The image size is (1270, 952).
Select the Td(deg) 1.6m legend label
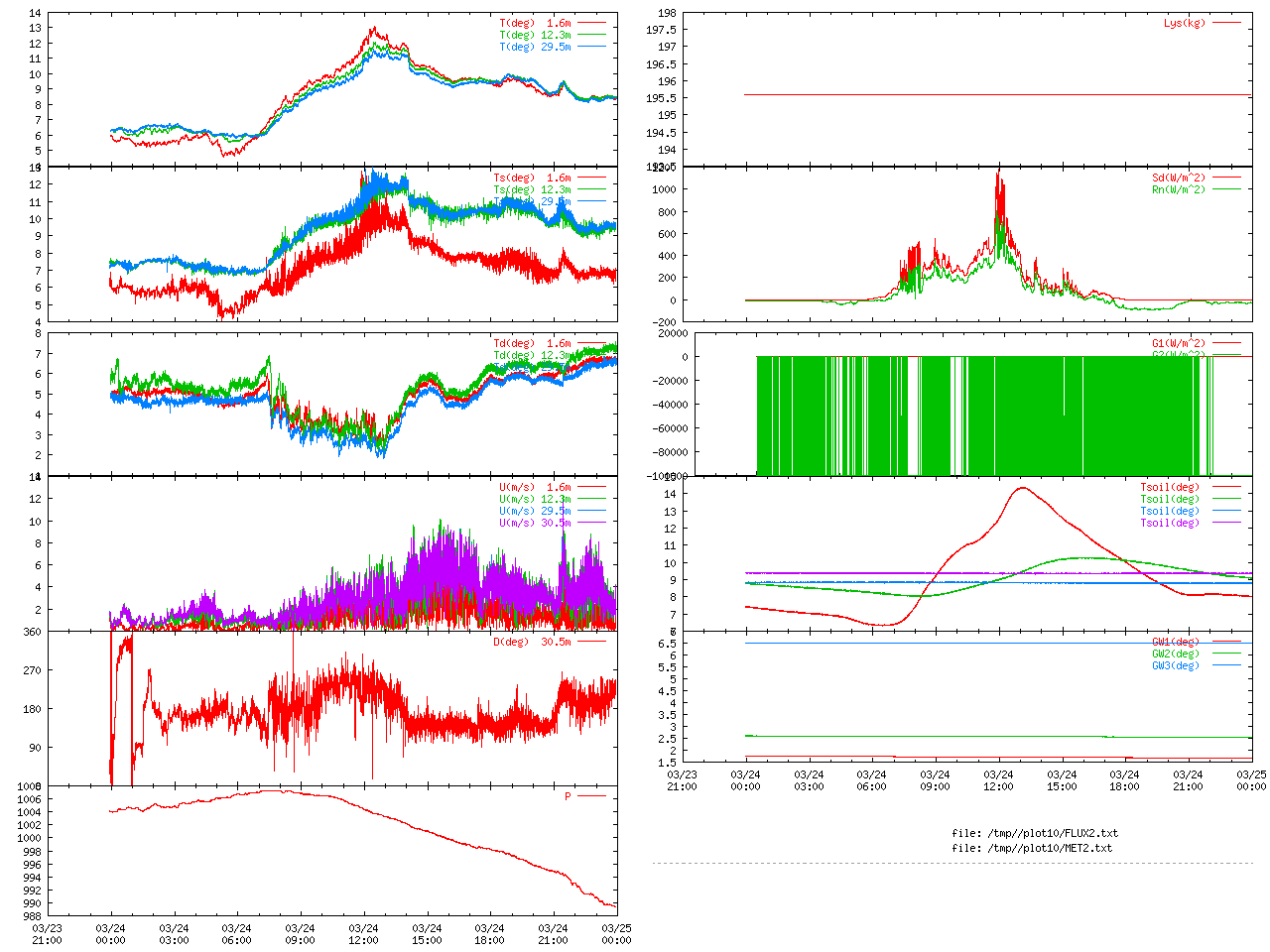[x=533, y=343]
